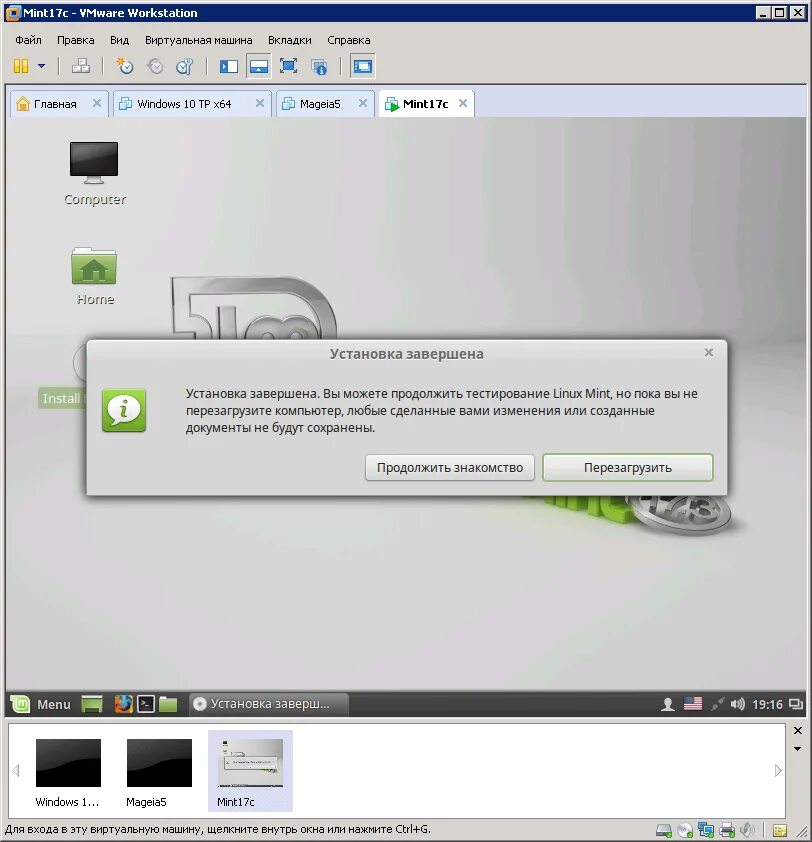
Task: Close the thumbnail bar
Action: (x=798, y=730)
